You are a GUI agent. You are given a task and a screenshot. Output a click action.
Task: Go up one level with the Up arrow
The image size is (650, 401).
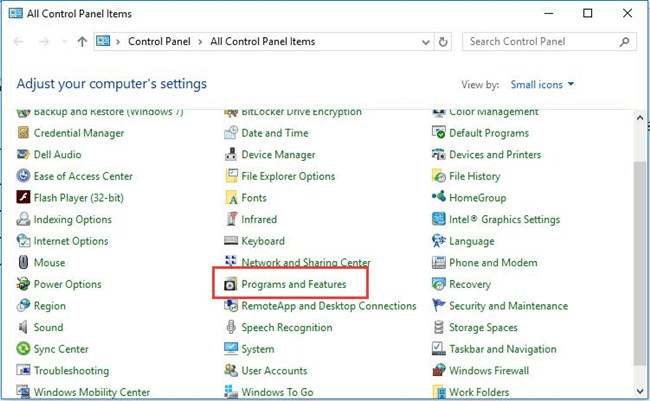click(x=82, y=41)
